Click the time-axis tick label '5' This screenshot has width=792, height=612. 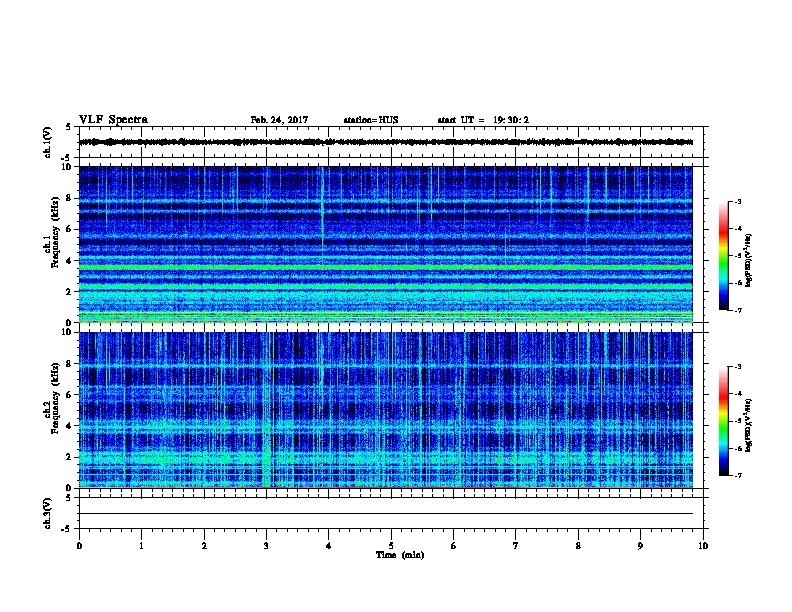click(391, 546)
